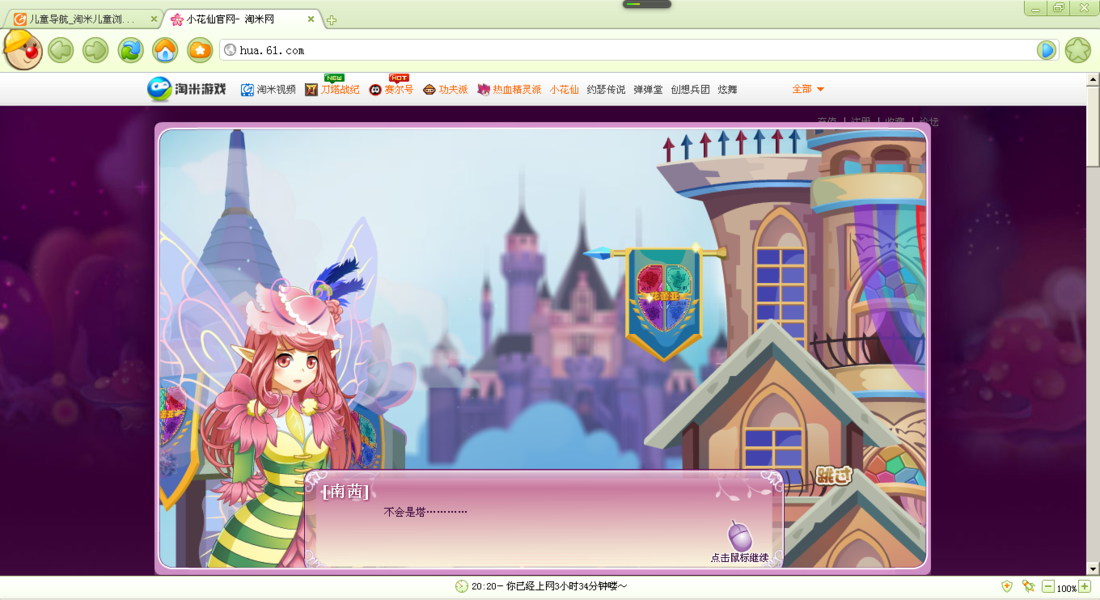The image size is (1100, 600).
Task: Open the 创想兵团 link
Action: (x=690, y=90)
